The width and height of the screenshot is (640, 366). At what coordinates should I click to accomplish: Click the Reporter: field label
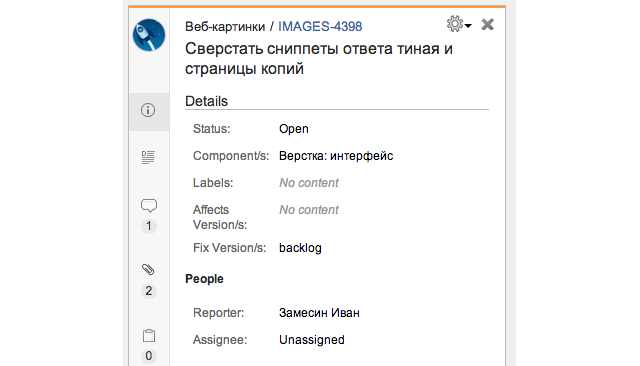tap(218, 313)
